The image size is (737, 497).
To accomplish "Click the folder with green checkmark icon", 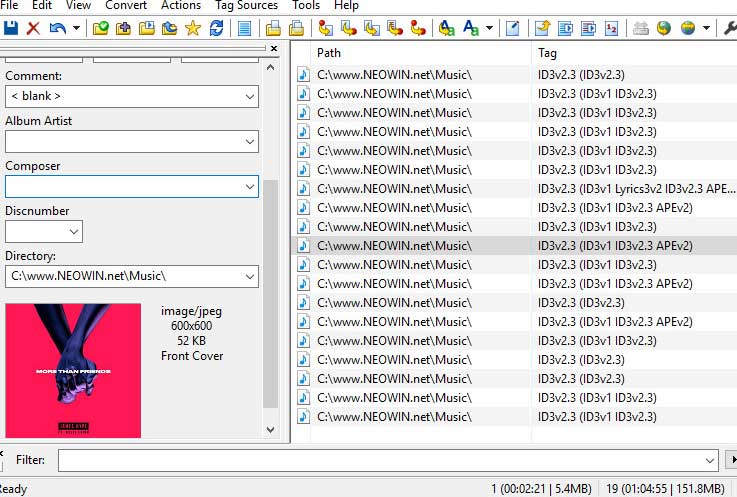I will point(101,28).
